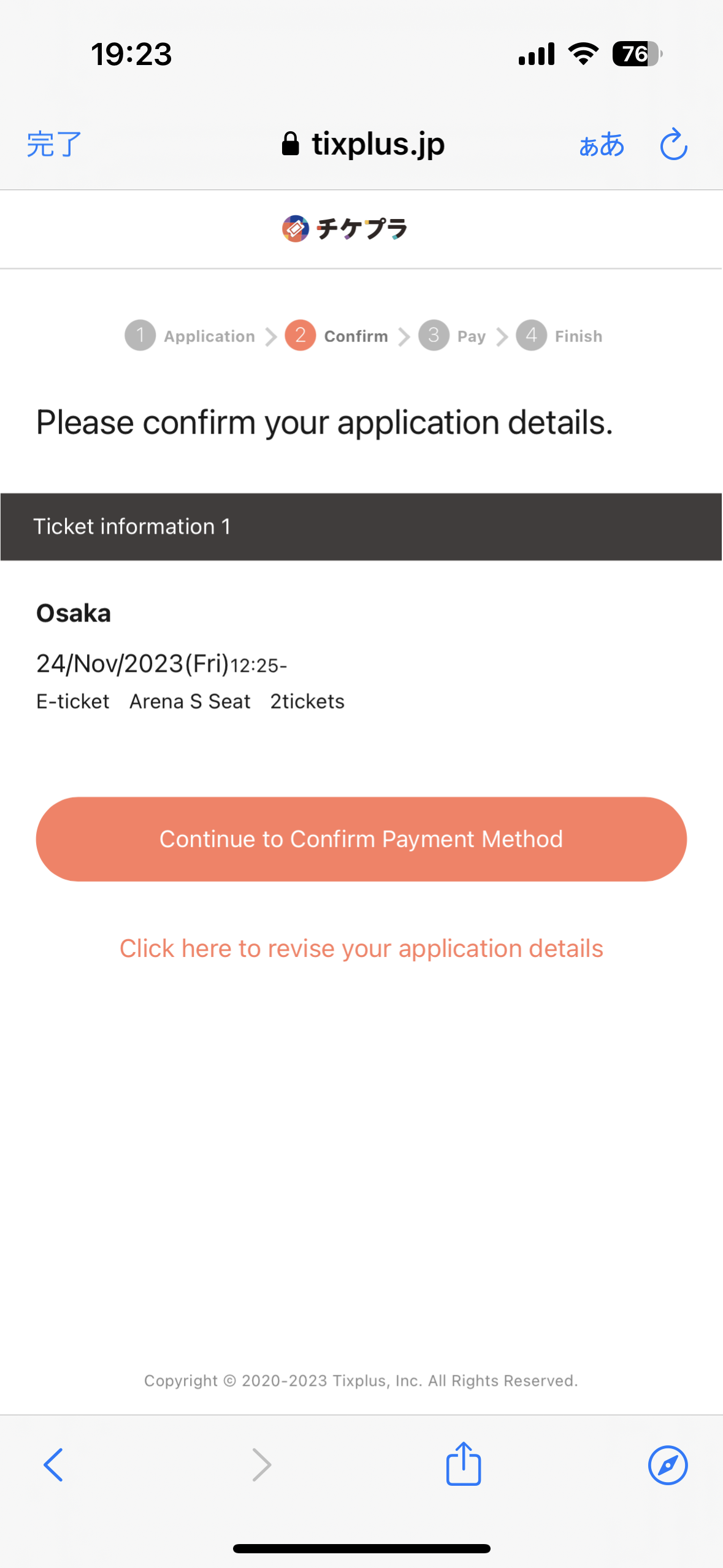Open text size options (ぁあ)
Viewport: 723px width, 1568px height.
coord(601,145)
